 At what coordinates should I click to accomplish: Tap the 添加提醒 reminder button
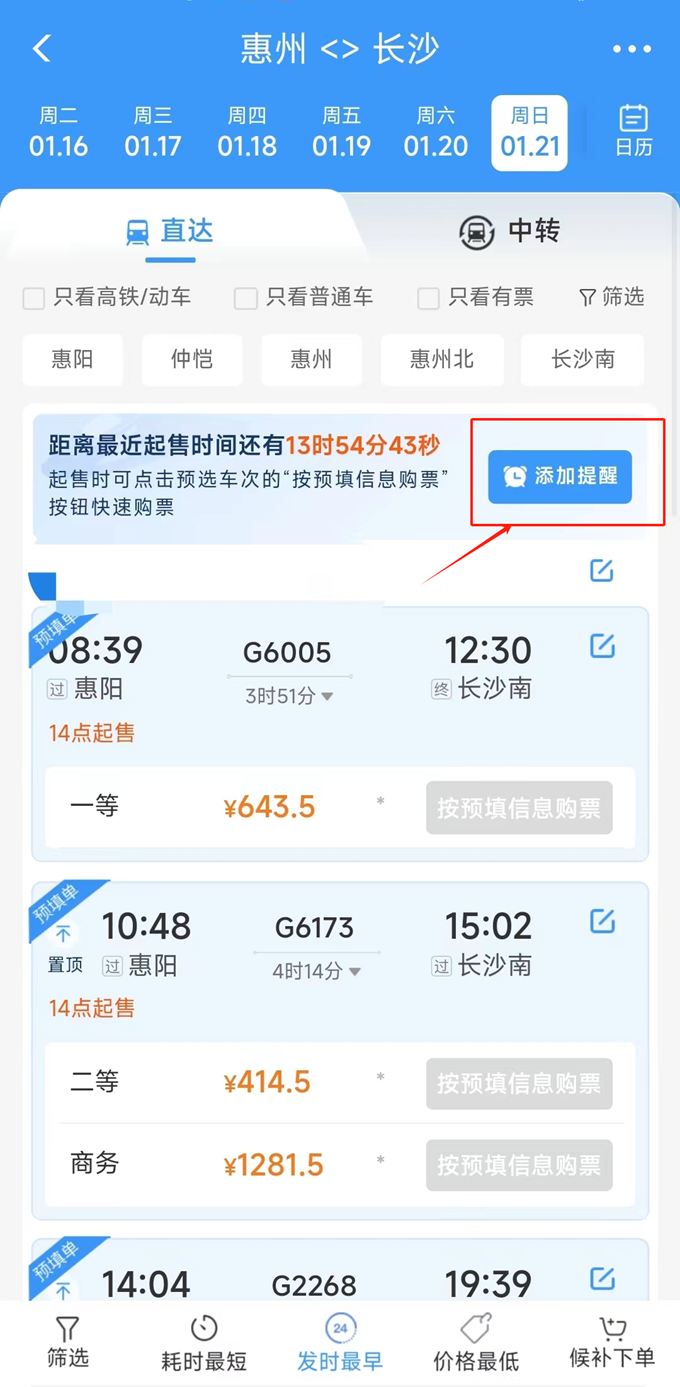560,477
